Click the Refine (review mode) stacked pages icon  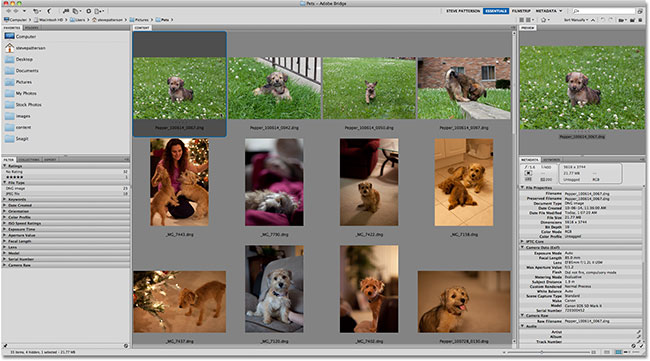coord(76,11)
